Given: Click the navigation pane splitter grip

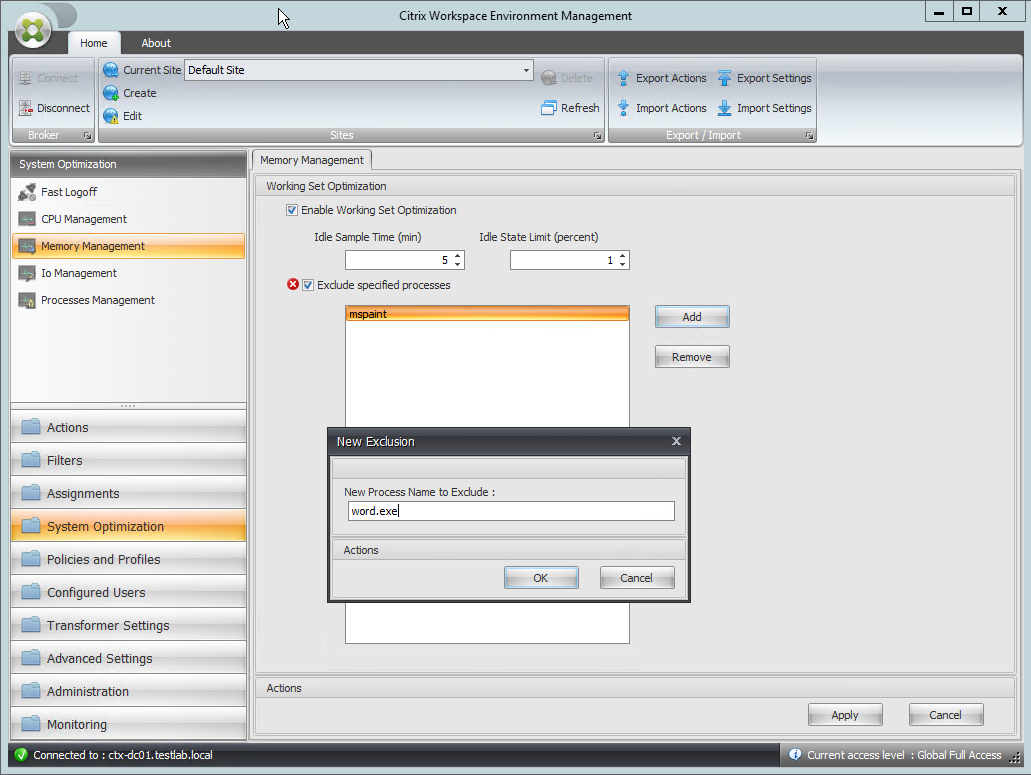Looking at the screenshot, I should tap(128, 406).
